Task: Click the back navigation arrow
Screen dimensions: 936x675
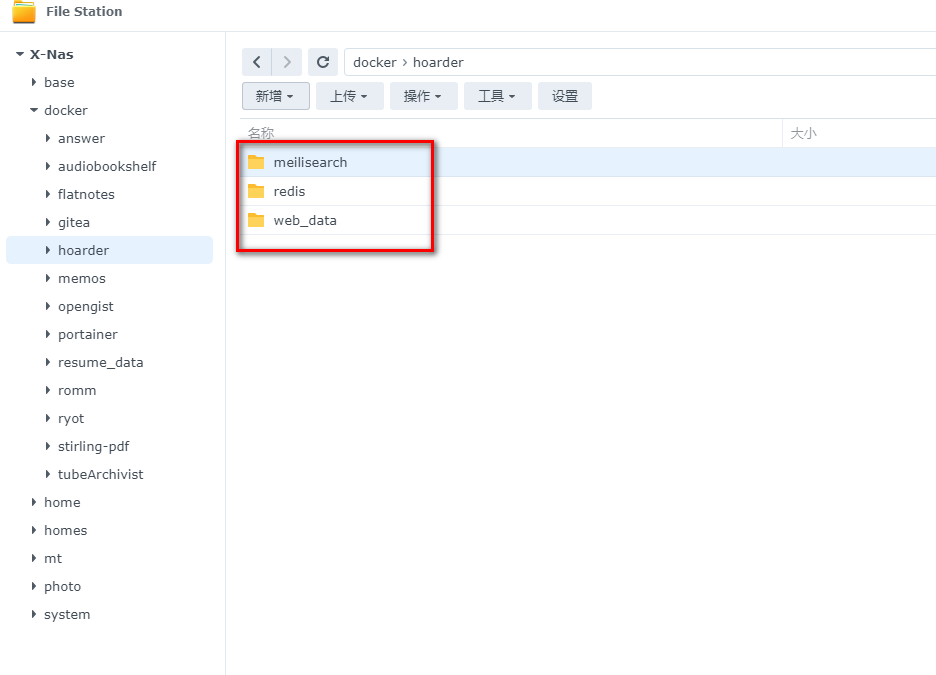Action: [x=257, y=62]
